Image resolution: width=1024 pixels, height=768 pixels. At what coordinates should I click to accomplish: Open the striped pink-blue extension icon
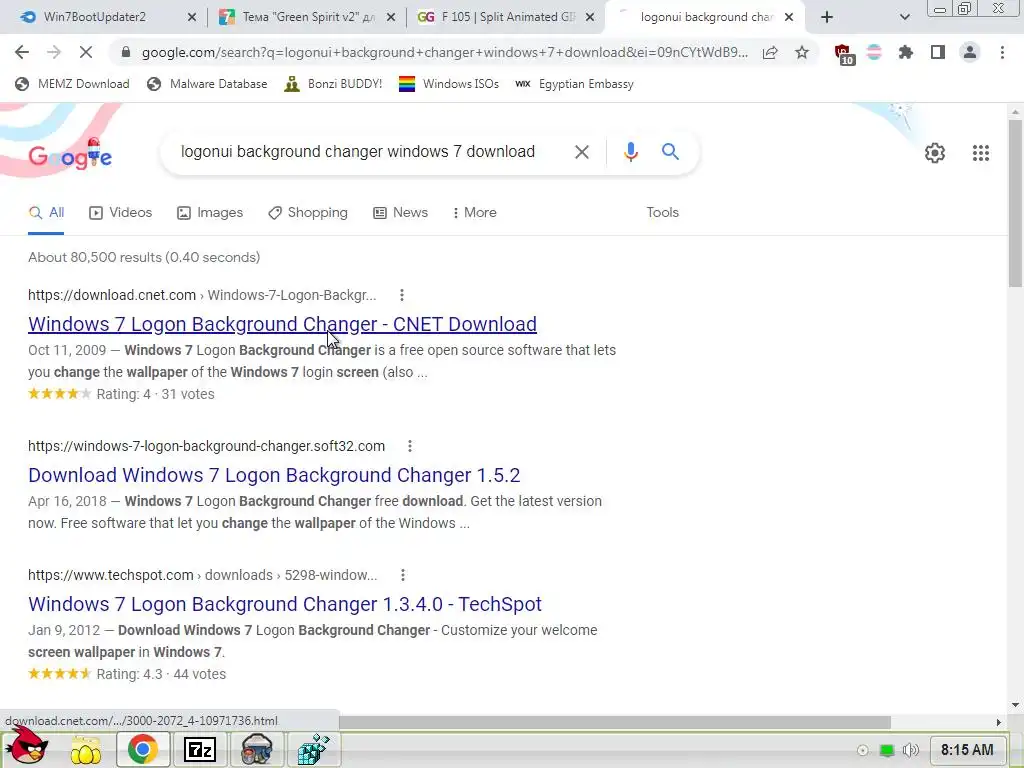[874, 52]
